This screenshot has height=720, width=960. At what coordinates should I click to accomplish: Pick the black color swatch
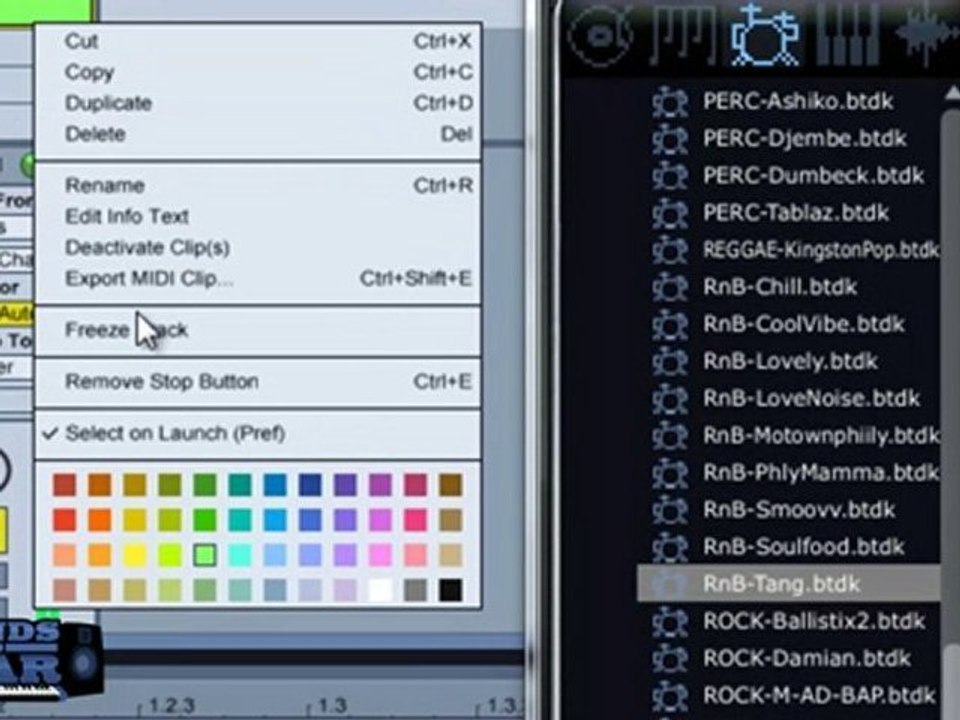pyautogui.click(x=451, y=590)
